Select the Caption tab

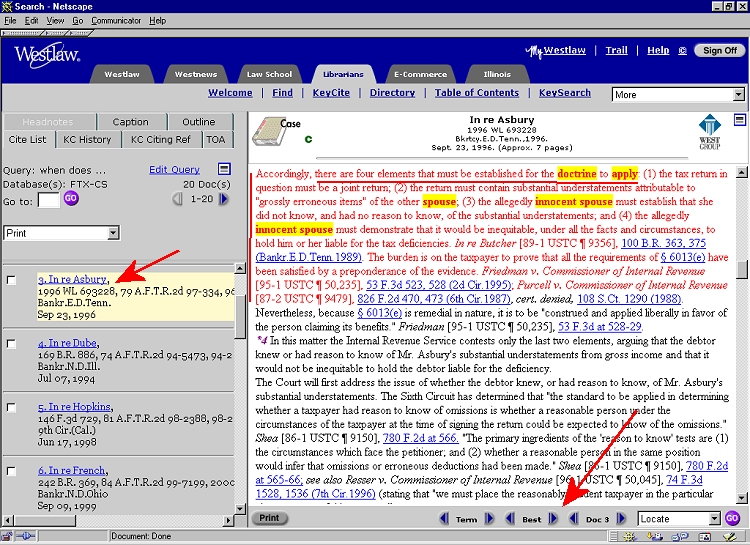pos(131,122)
